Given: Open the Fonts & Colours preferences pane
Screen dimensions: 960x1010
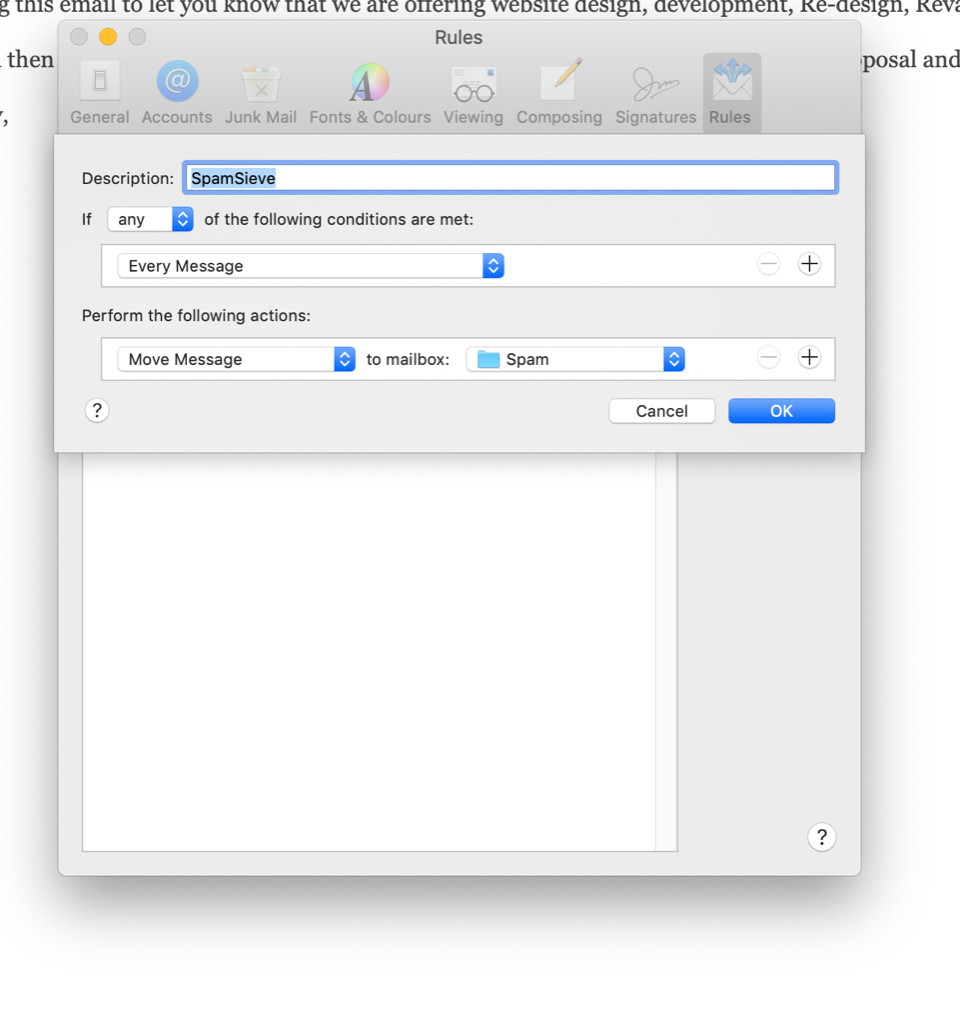Looking at the screenshot, I should (x=370, y=92).
